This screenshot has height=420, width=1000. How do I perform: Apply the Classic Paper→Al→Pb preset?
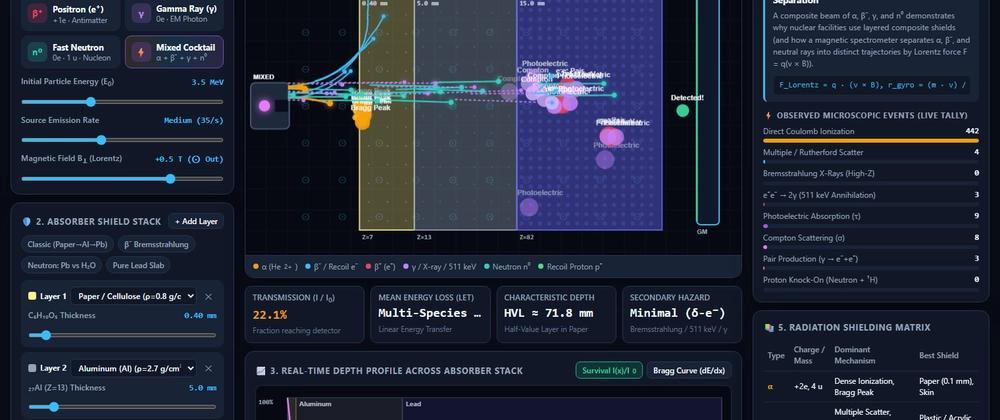(67, 244)
